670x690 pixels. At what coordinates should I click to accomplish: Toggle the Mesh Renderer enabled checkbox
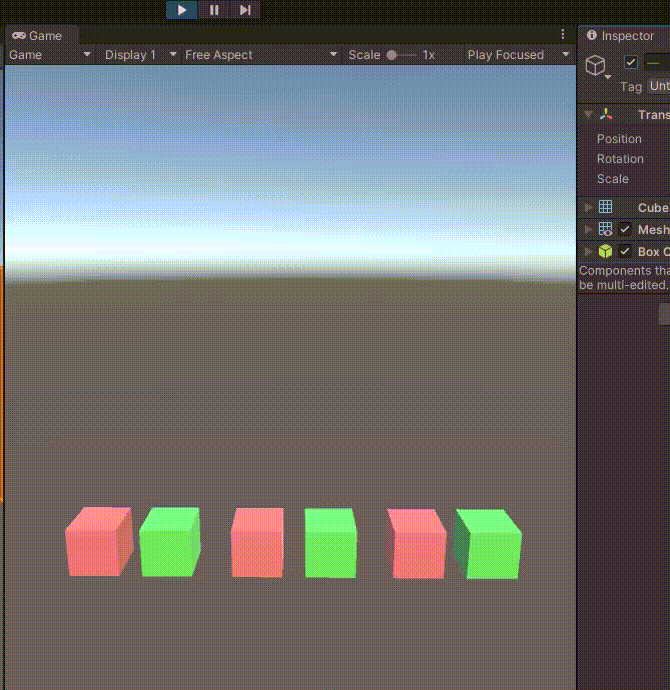pyautogui.click(x=624, y=229)
